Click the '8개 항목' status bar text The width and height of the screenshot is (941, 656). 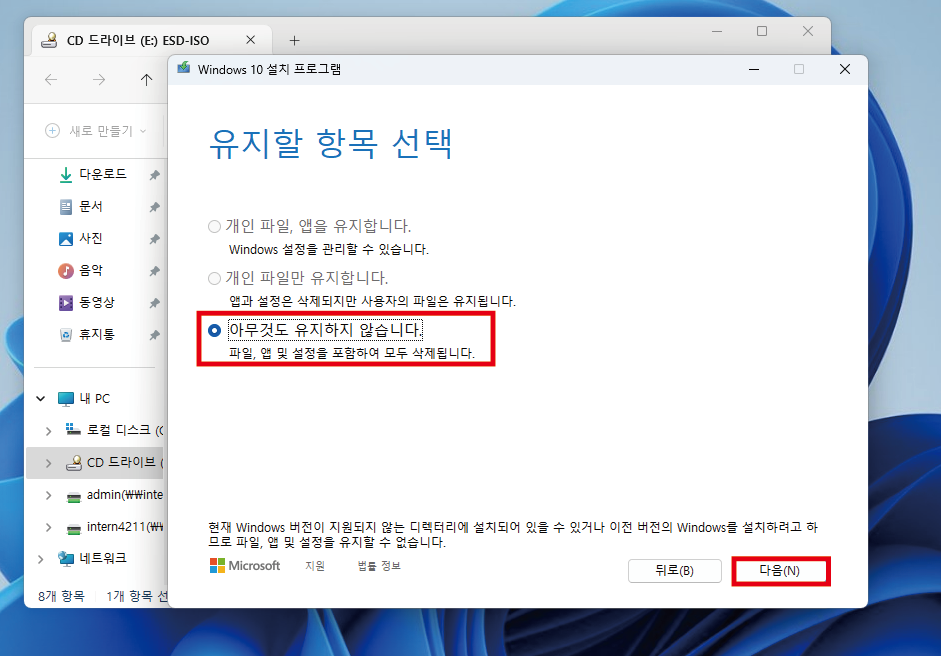pyautogui.click(x=61, y=596)
